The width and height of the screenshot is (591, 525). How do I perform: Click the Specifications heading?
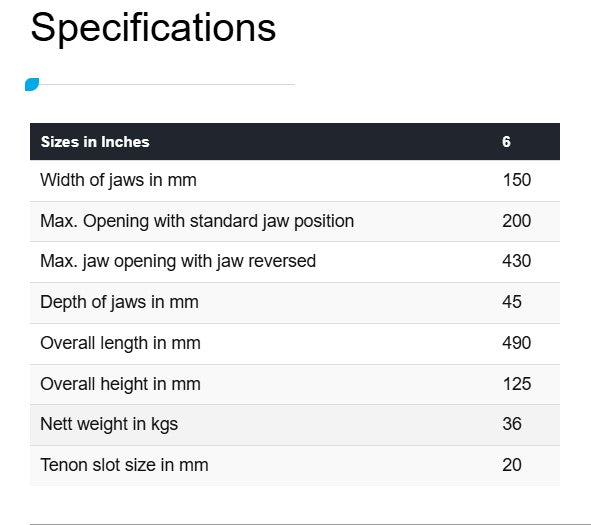pos(153,29)
